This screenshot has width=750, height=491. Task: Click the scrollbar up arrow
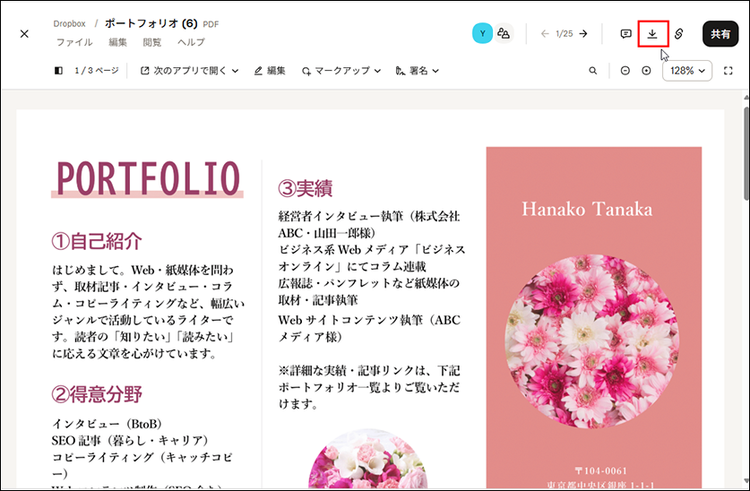coord(746,98)
